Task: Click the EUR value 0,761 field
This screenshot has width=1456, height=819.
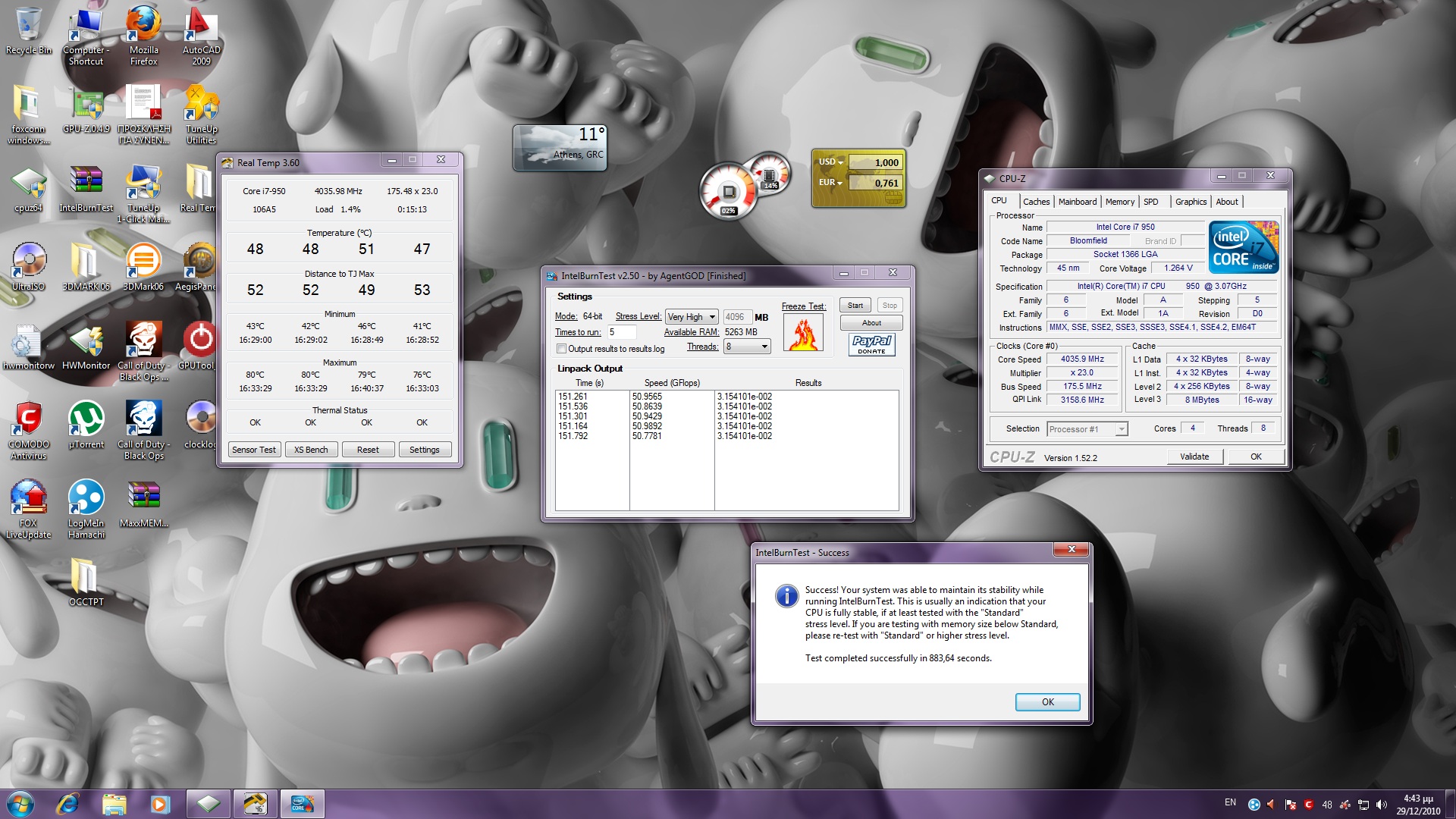Action: pos(875,183)
